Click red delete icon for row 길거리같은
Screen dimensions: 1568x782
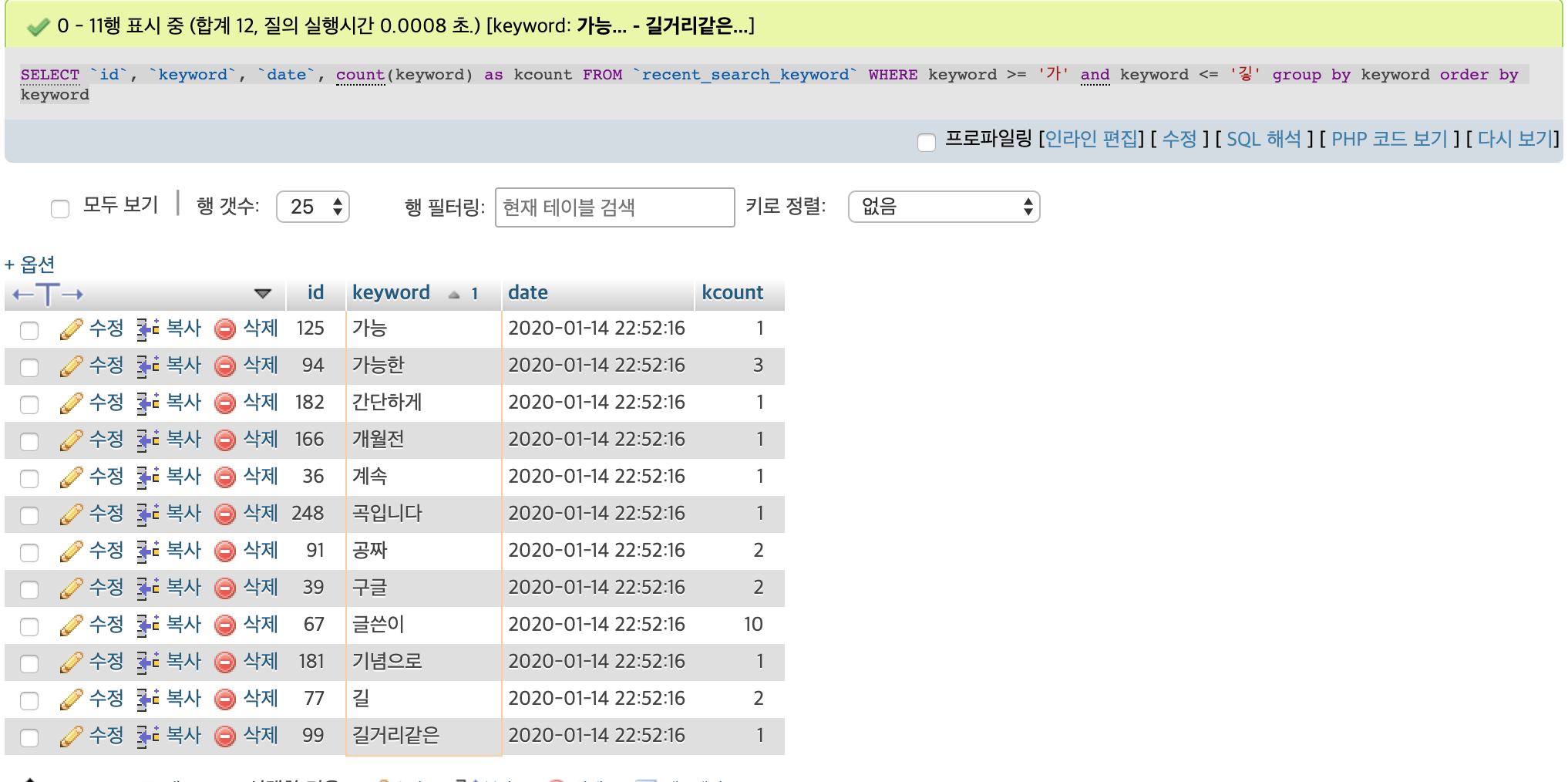click(225, 736)
